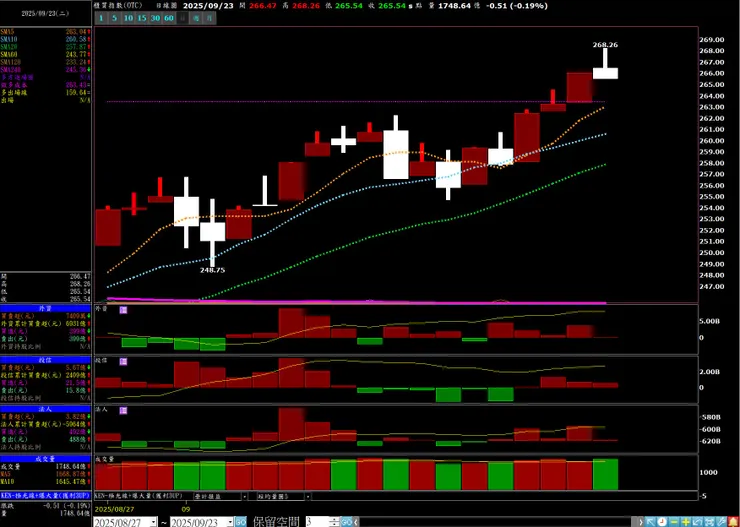Viewport: 740px width, 527px height.
Task: Open the second indicator dropdown below volume chart
Action: click(x=308, y=496)
